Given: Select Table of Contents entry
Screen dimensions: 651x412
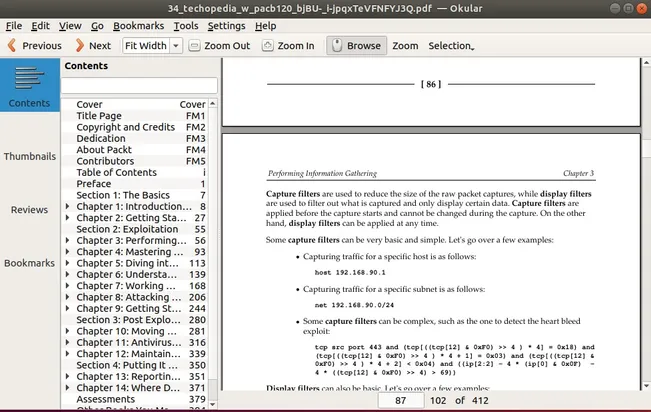Looking at the screenshot, I should [x=116, y=172].
